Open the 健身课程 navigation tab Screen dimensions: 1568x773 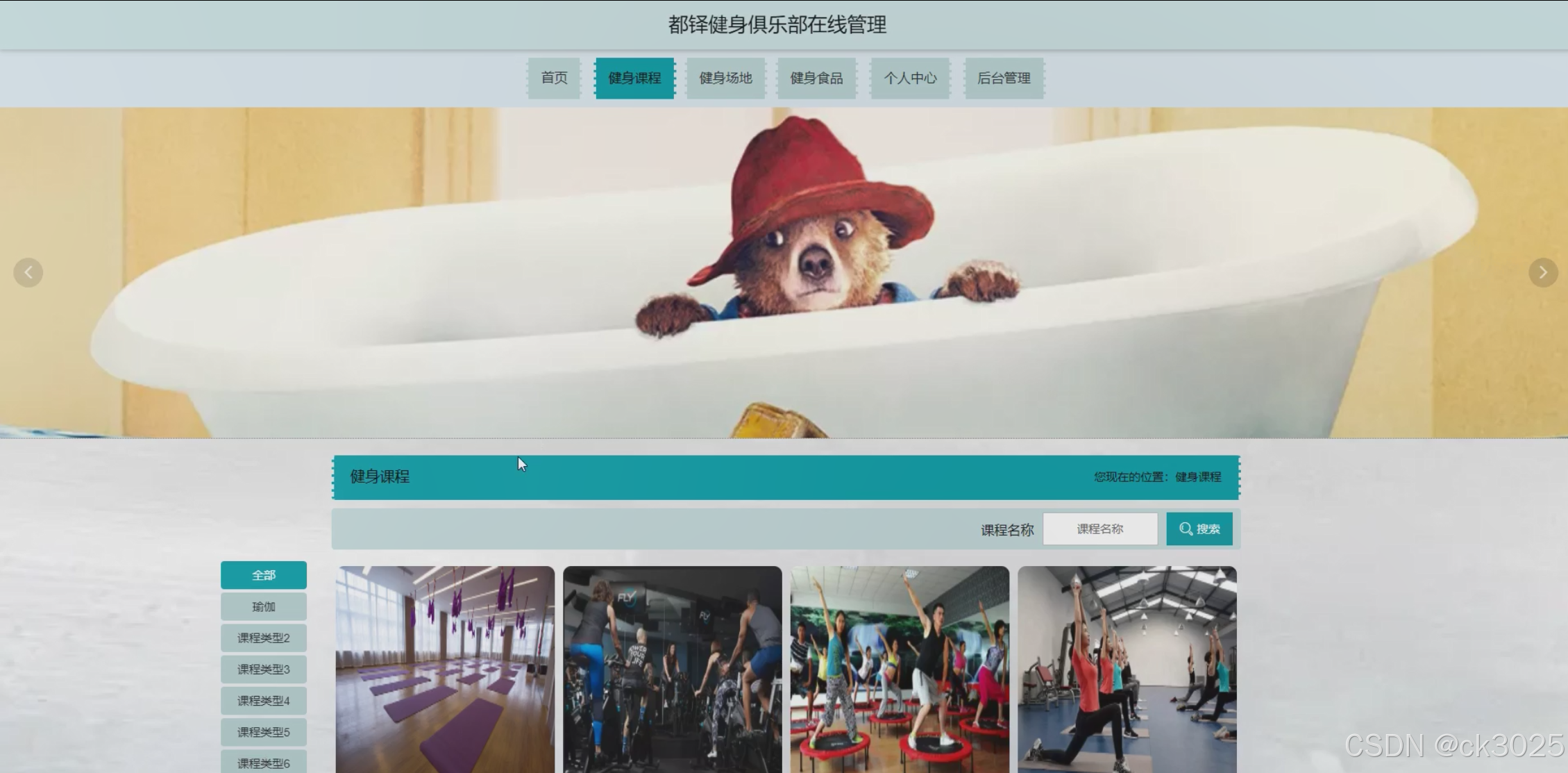[634, 78]
